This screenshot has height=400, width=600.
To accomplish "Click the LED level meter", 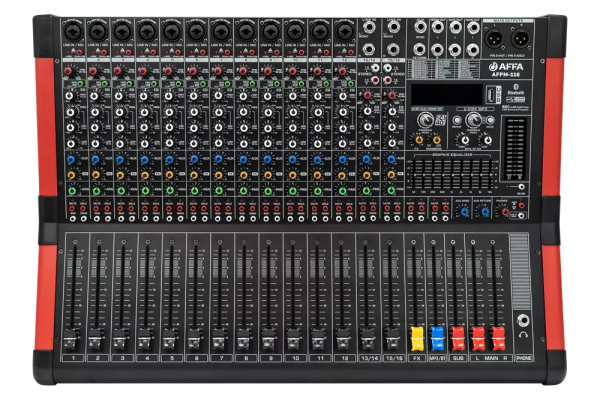I will (x=515, y=149).
